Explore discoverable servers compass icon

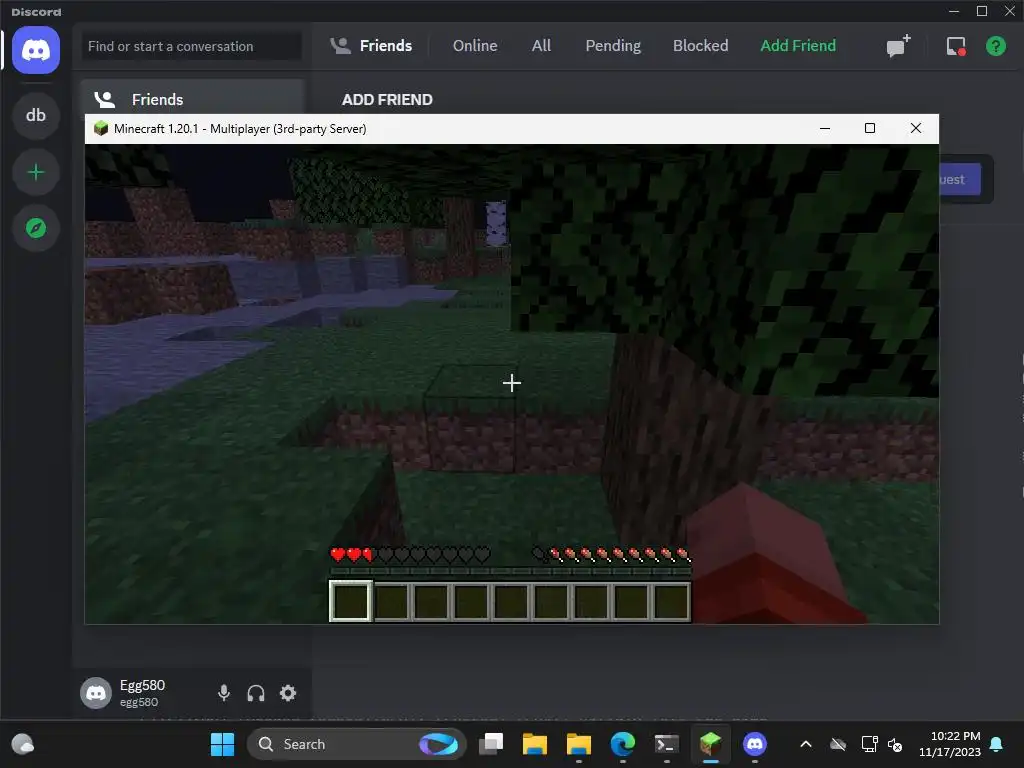[x=36, y=228]
